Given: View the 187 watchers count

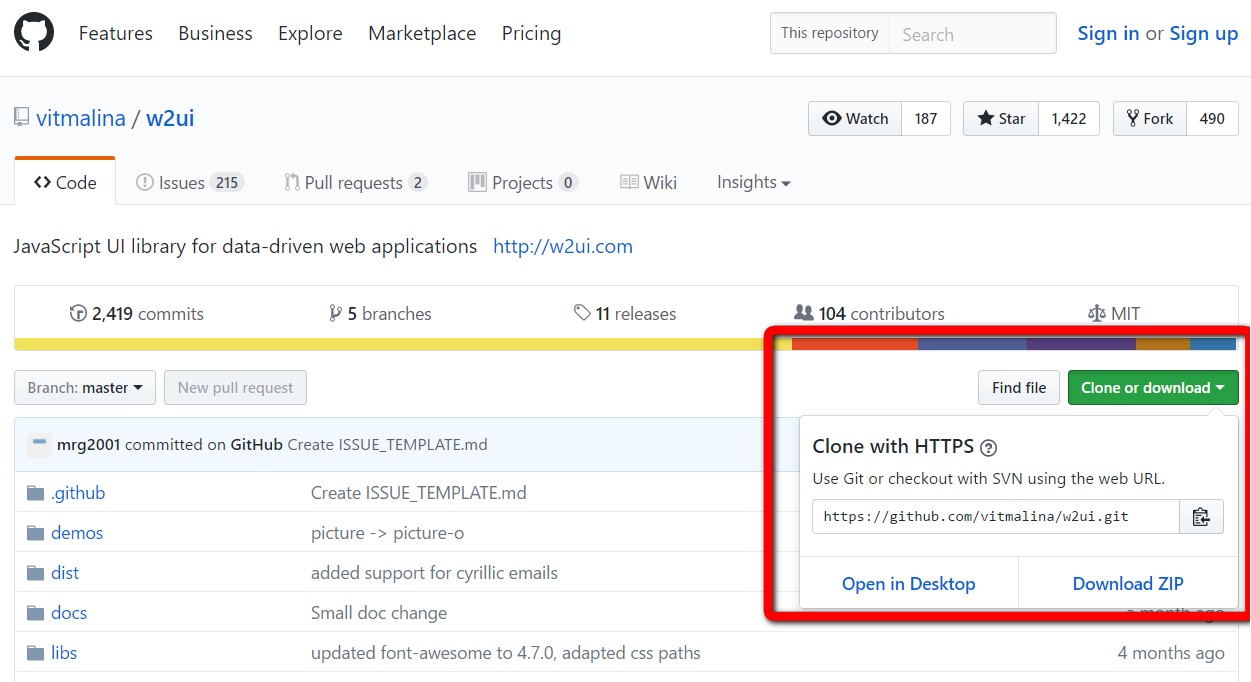Looking at the screenshot, I should [x=926, y=118].
